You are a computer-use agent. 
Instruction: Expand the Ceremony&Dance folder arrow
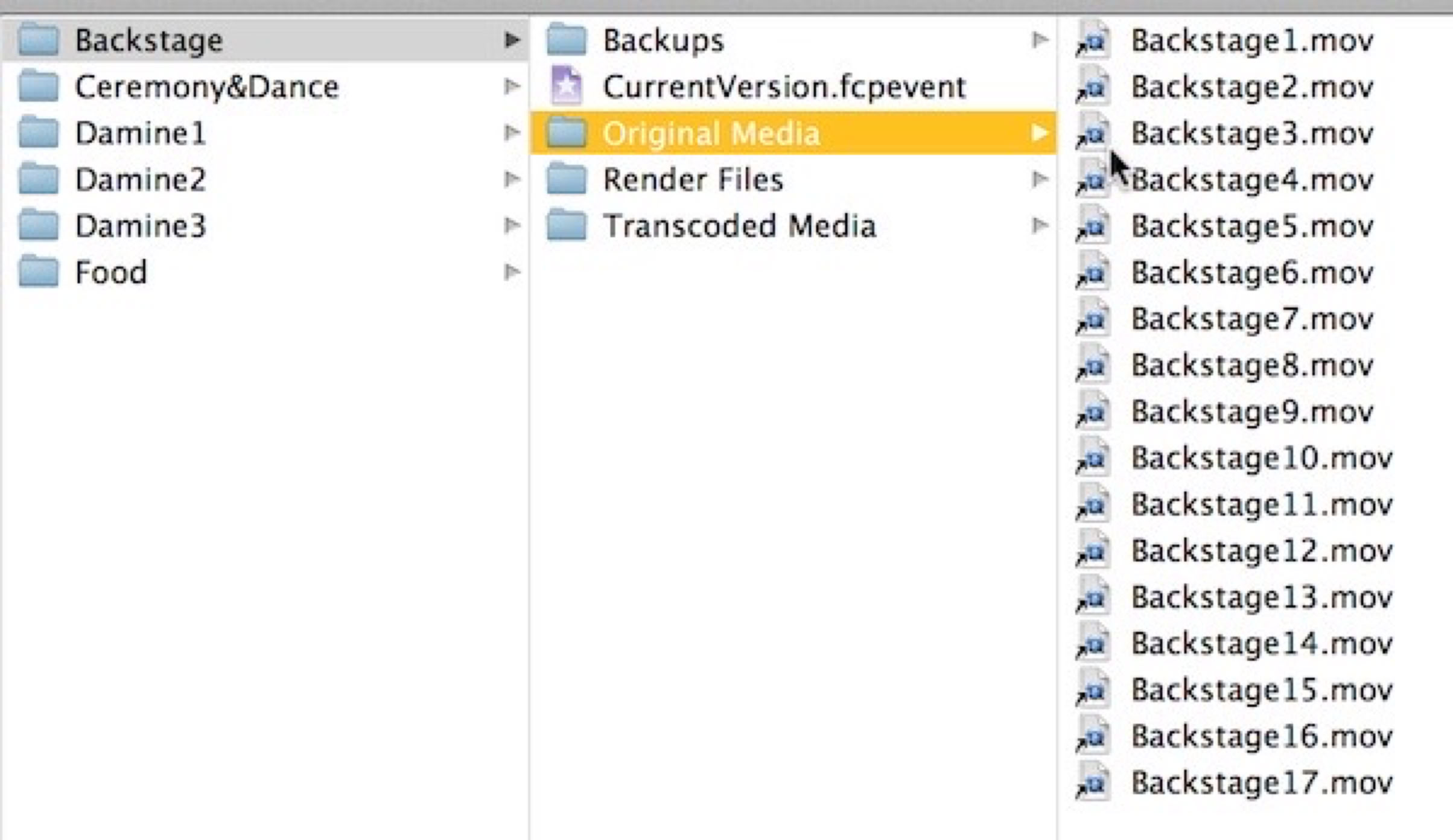point(512,86)
